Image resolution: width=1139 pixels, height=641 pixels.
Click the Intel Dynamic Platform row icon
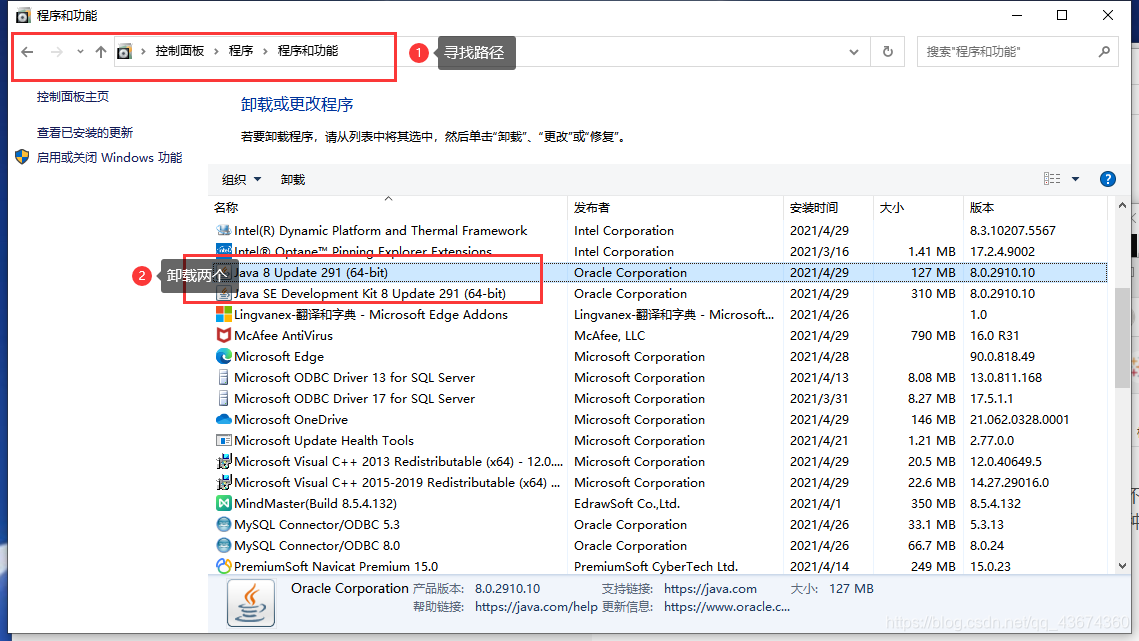pyautogui.click(x=224, y=230)
